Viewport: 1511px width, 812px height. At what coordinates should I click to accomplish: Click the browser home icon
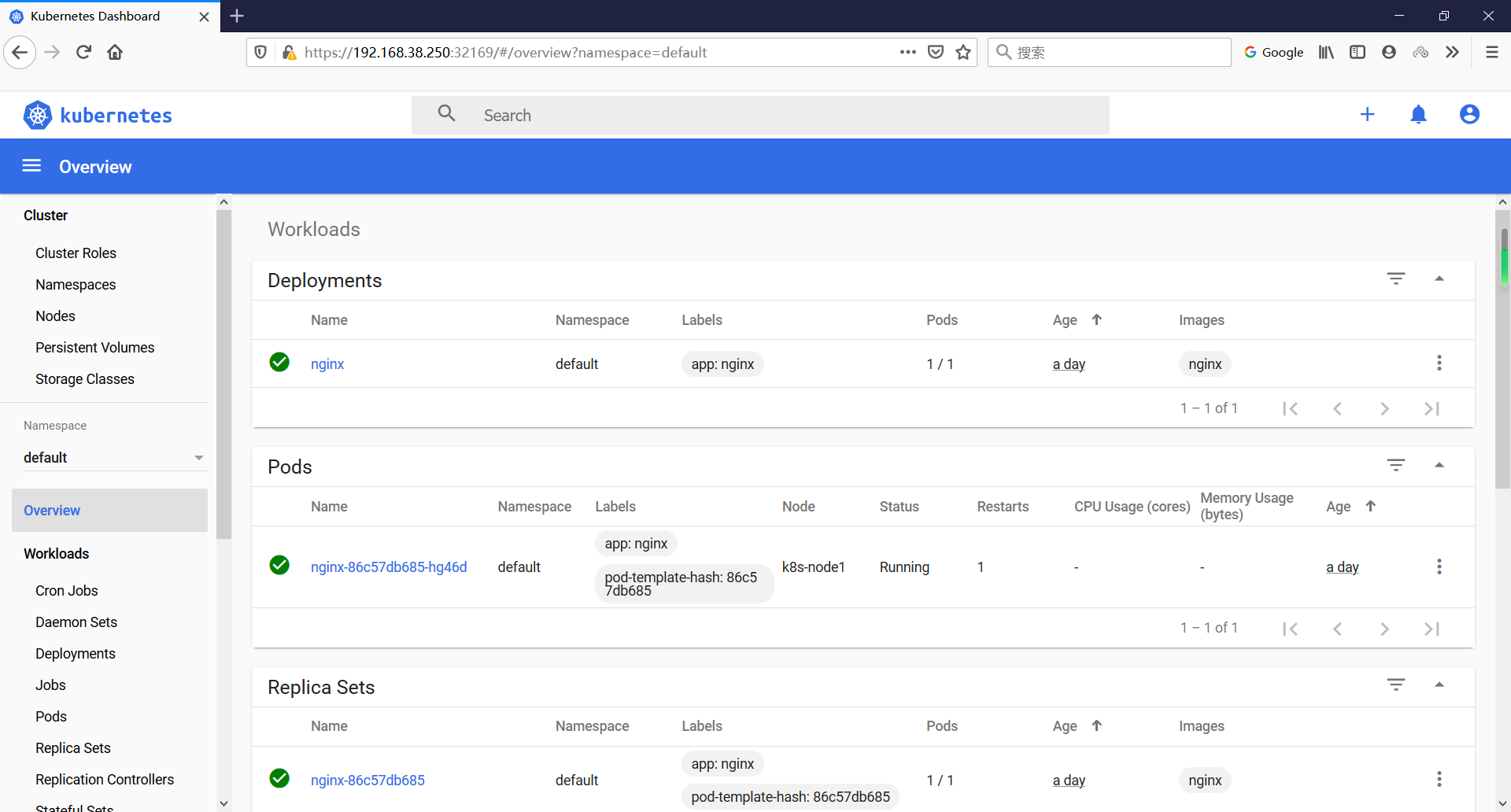tap(115, 53)
